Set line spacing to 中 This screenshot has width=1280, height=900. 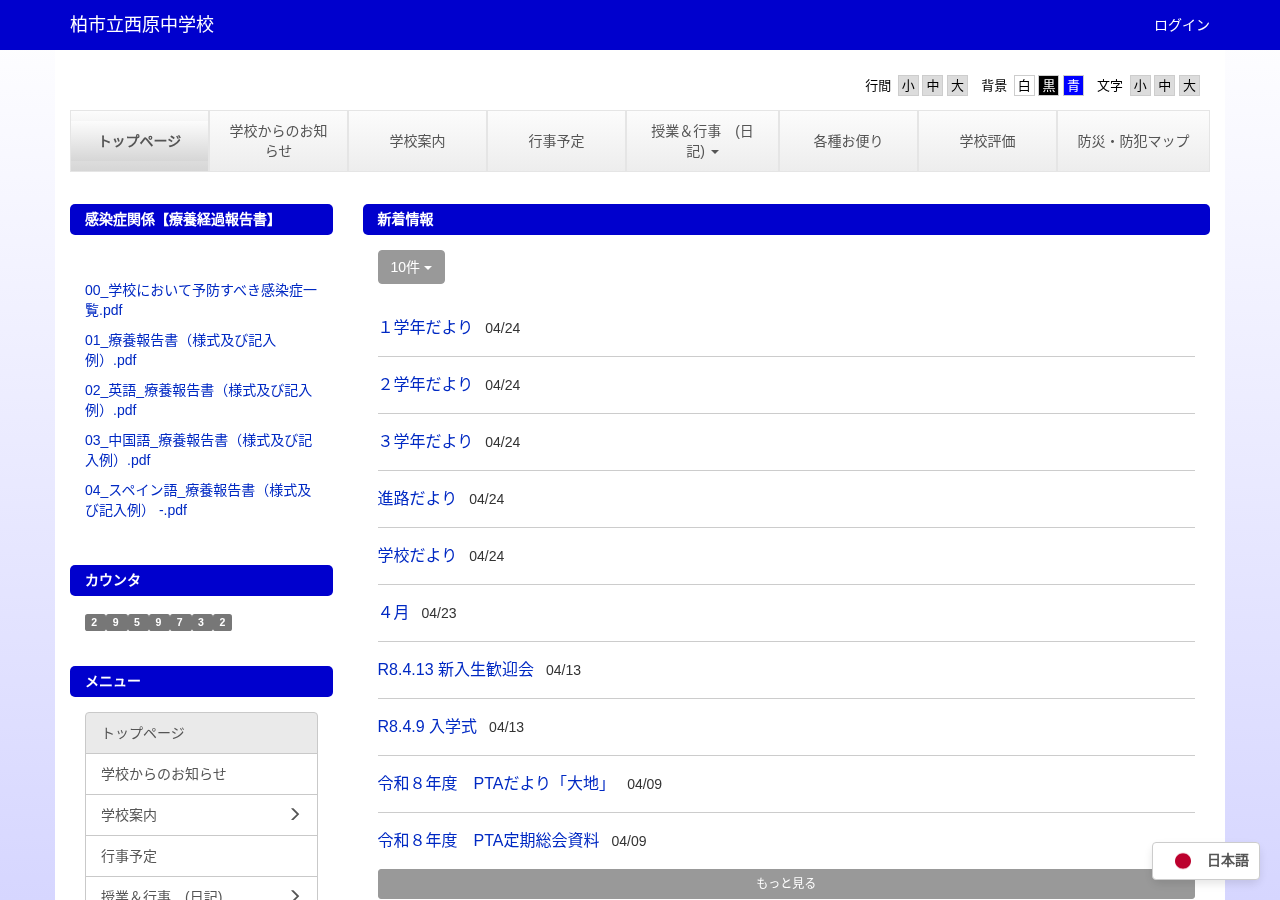pyautogui.click(x=933, y=86)
